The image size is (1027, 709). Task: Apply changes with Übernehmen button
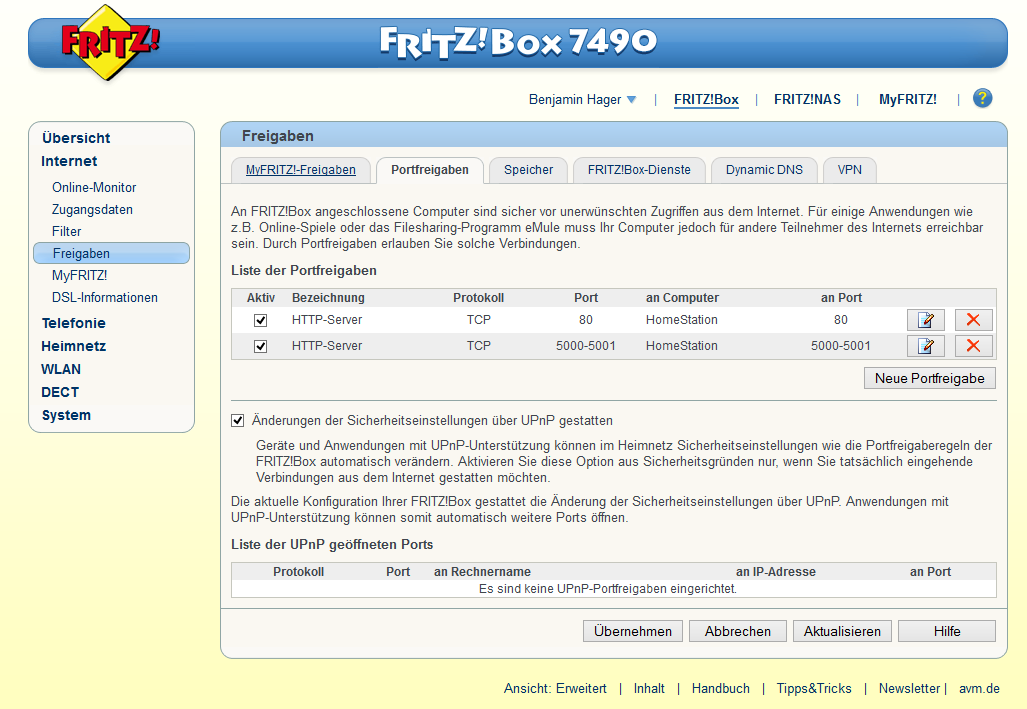tap(633, 631)
